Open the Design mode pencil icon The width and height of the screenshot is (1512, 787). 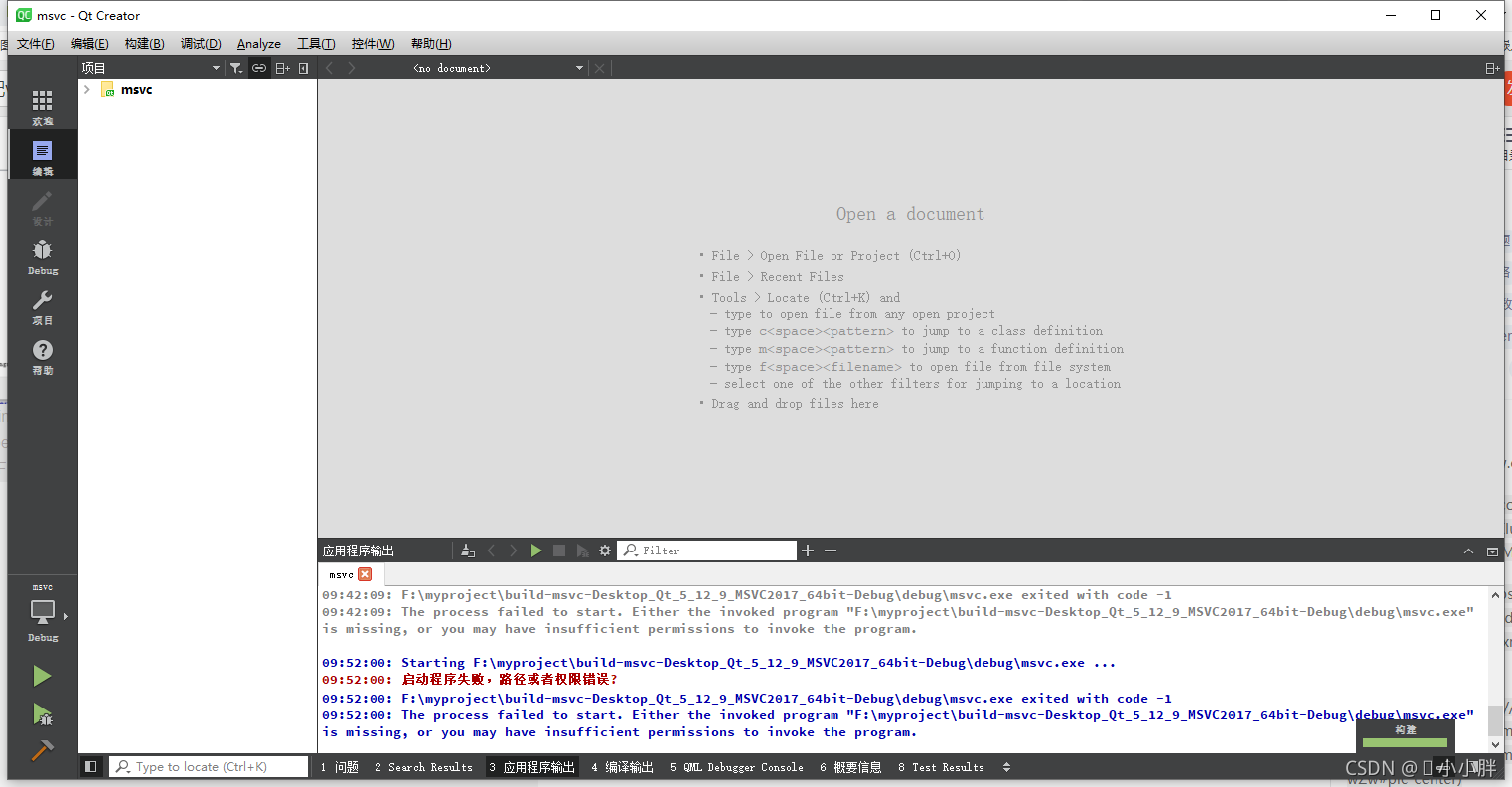(x=42, y=207)
